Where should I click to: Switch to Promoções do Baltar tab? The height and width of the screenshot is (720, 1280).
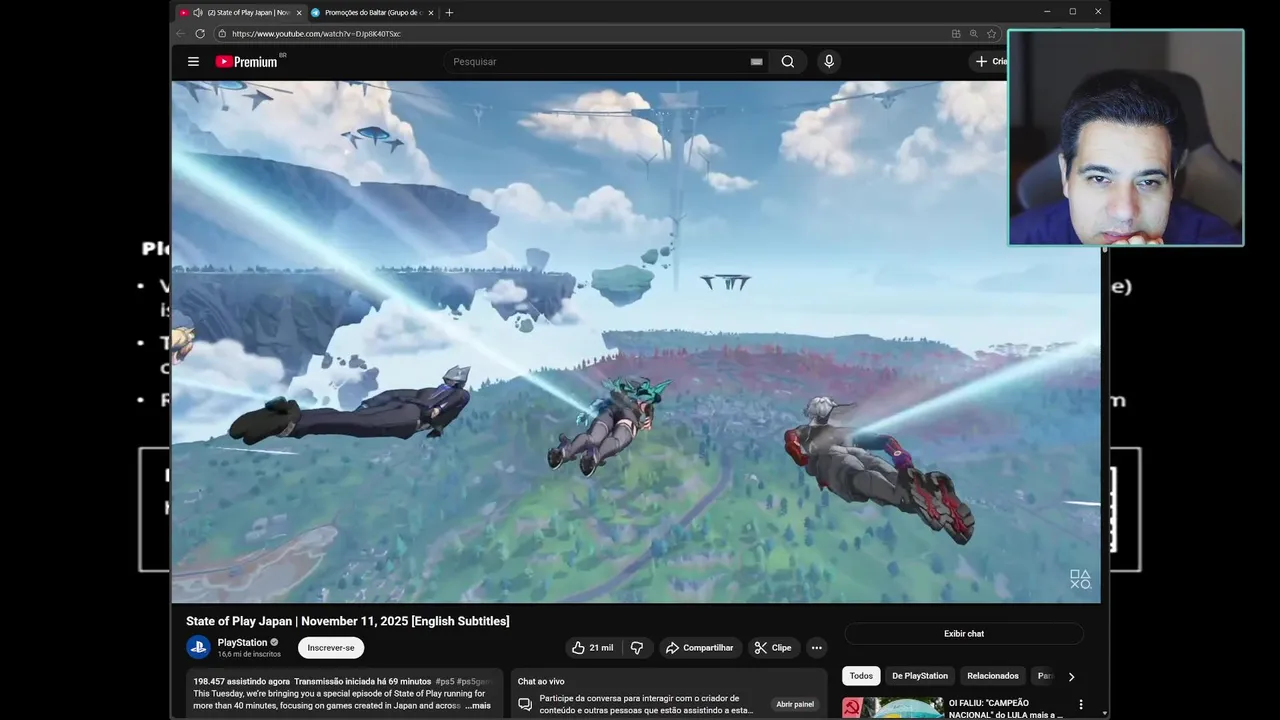pos(372,12)
